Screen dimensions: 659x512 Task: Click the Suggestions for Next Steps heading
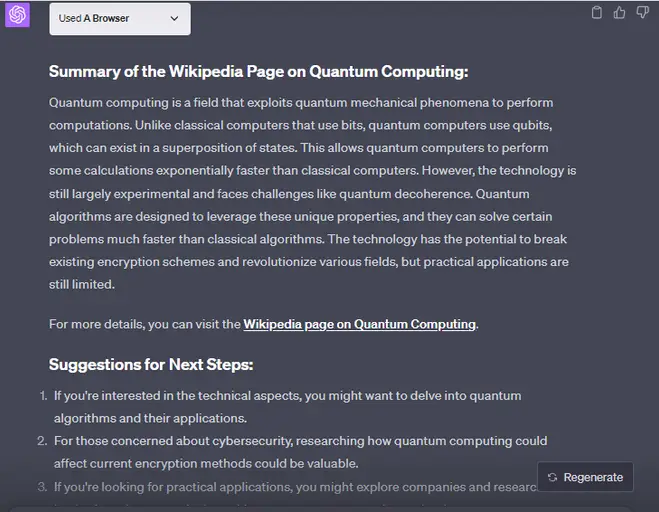pos(151,364)
